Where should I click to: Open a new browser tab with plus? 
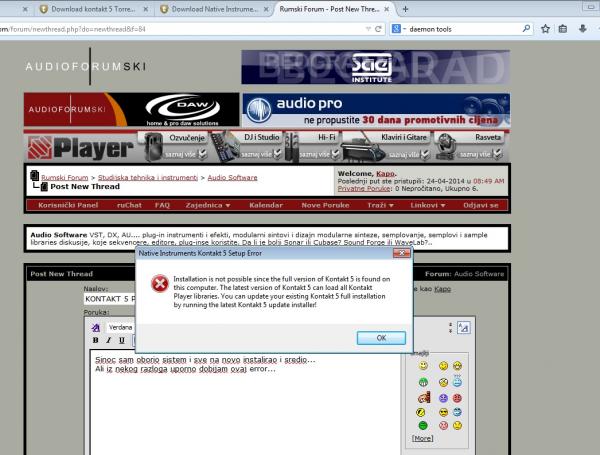(405, 9)
